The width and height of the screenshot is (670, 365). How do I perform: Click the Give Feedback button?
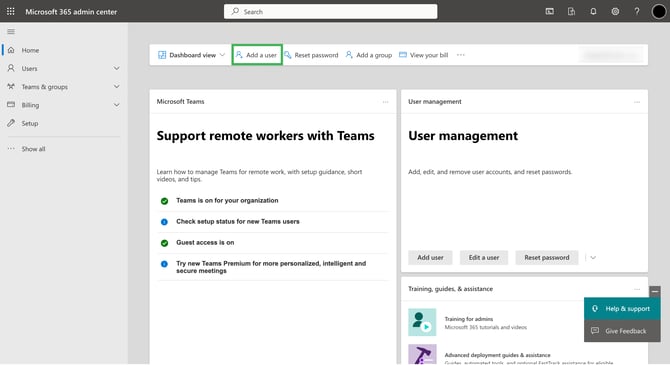622,331
